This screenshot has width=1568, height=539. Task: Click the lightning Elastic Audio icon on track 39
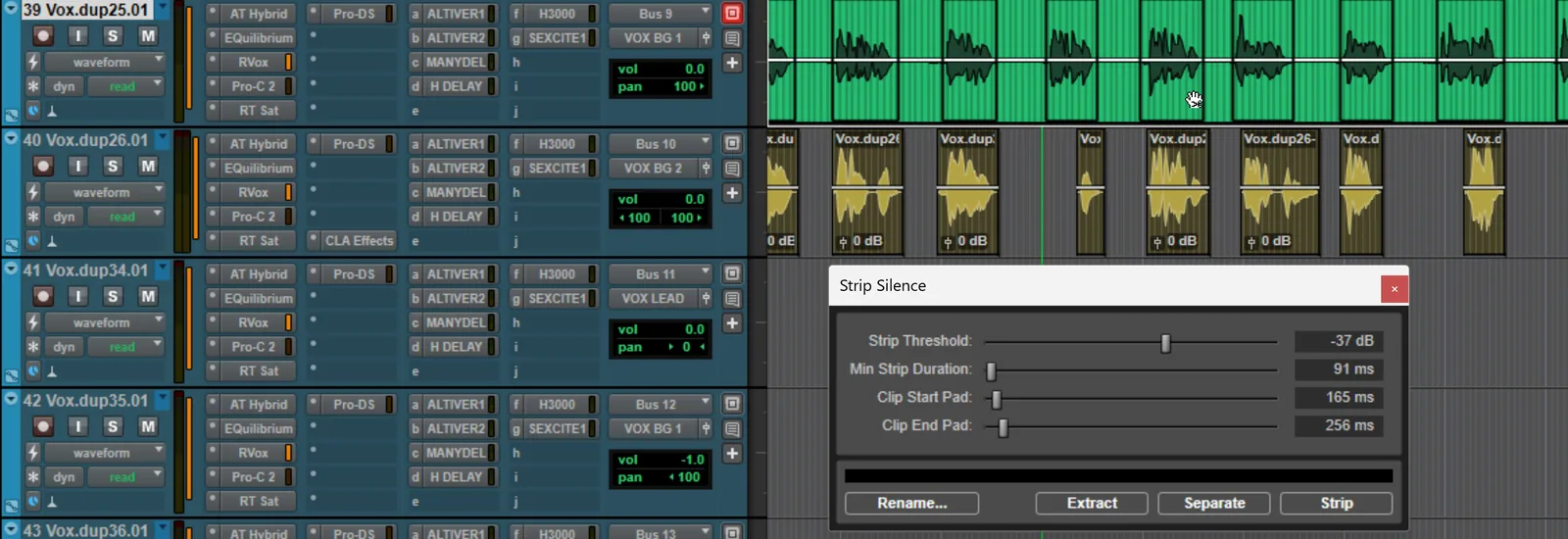(32, 62)
